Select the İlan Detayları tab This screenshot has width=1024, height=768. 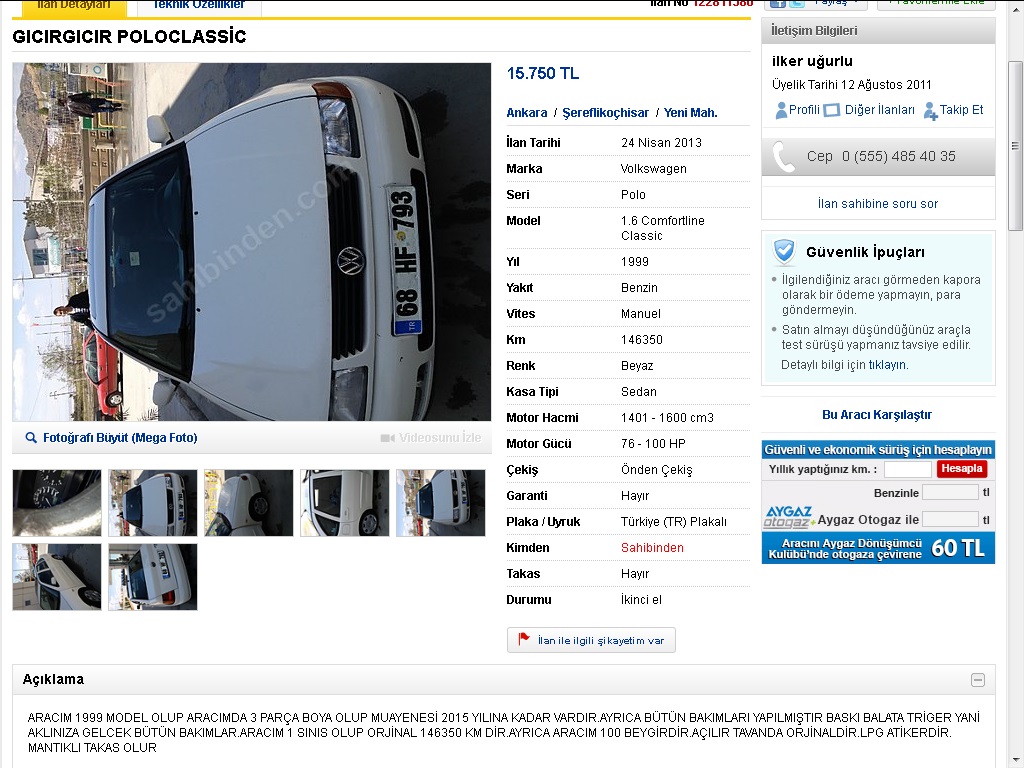pyautogui.click(x=73, y=5)
